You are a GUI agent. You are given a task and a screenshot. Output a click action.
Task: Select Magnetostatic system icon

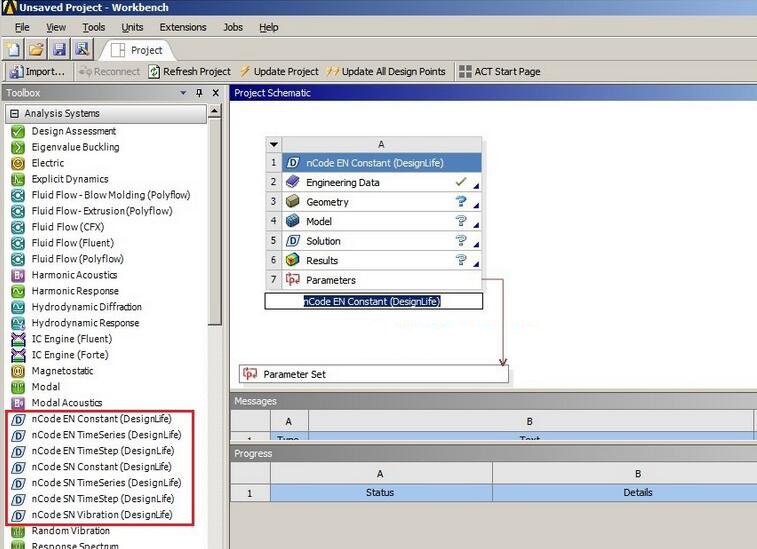(18, 371)
